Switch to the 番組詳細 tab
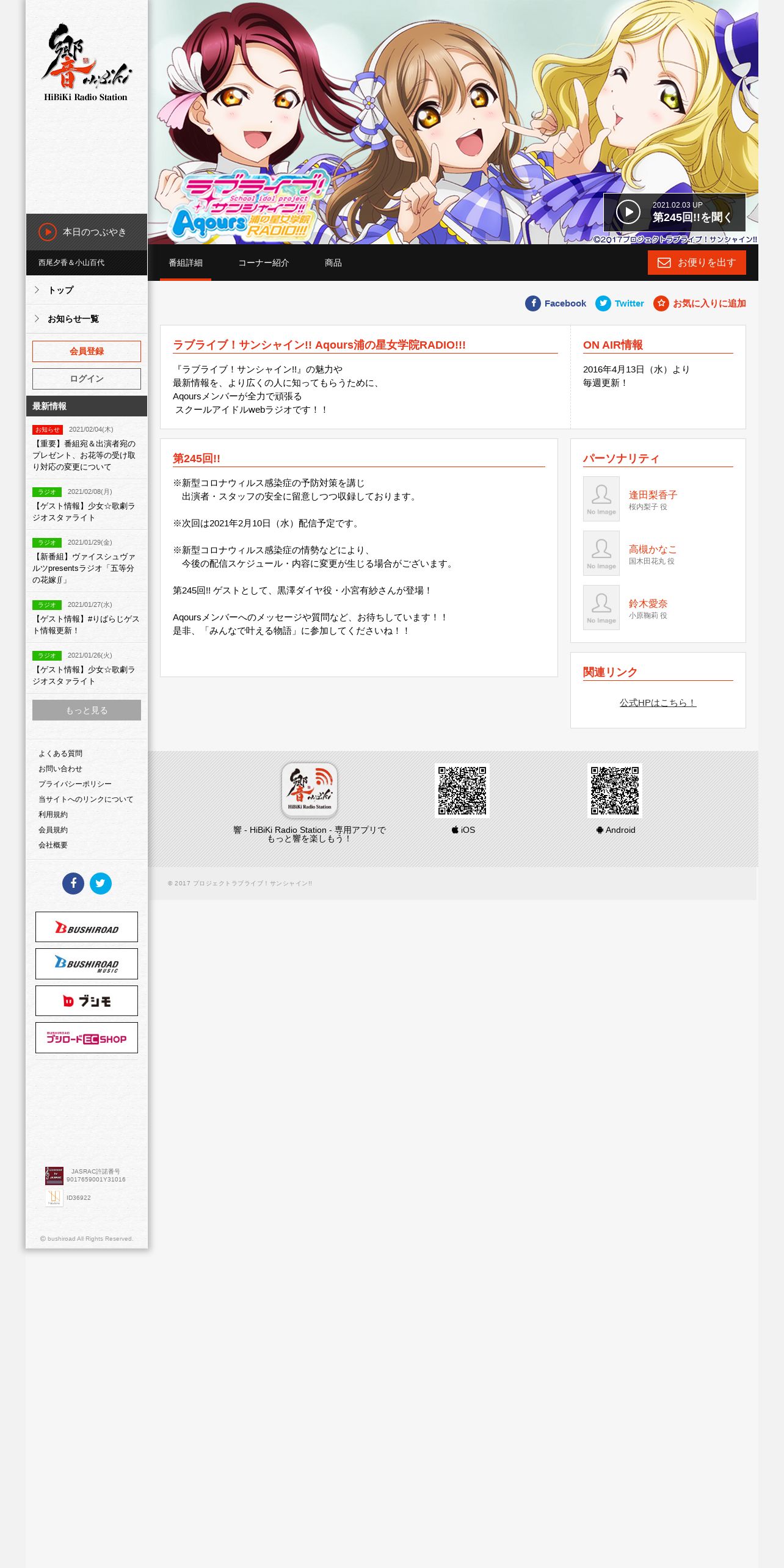 pyautogui.click(x=186, y=263)
